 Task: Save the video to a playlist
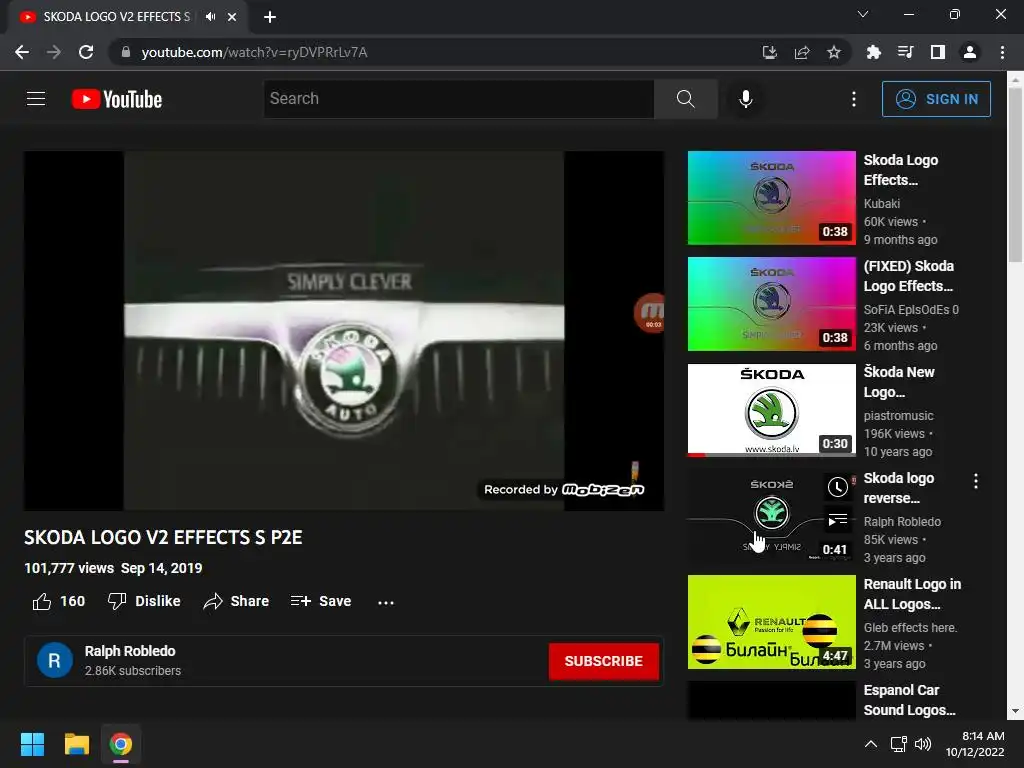click(321, 601)
